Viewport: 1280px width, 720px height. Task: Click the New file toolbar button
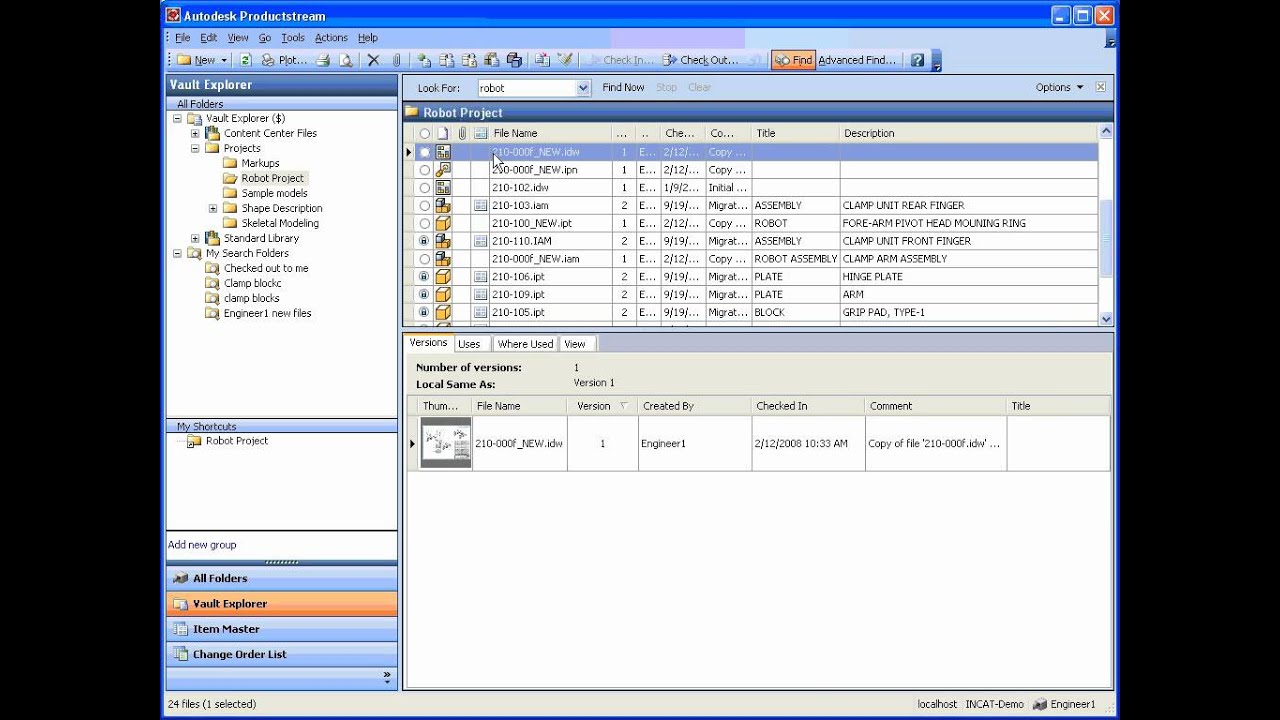tap(197, 60)
